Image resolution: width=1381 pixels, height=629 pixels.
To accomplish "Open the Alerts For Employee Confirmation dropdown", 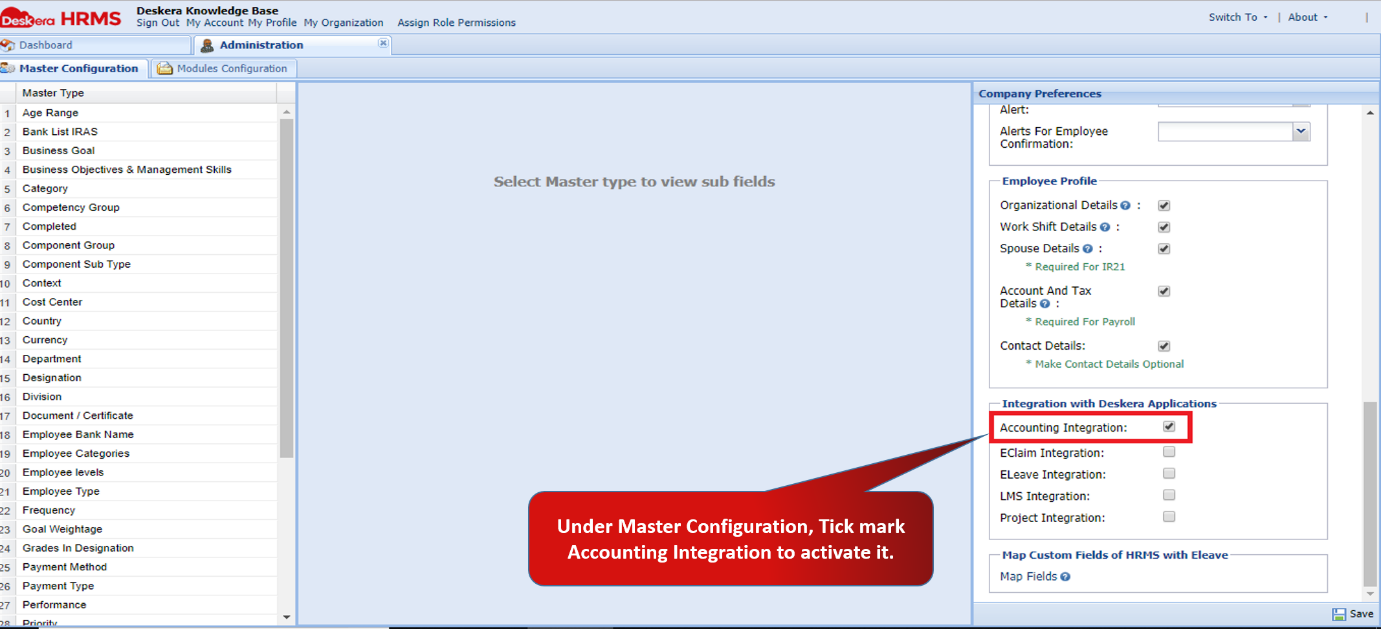I will point(1300,131).
